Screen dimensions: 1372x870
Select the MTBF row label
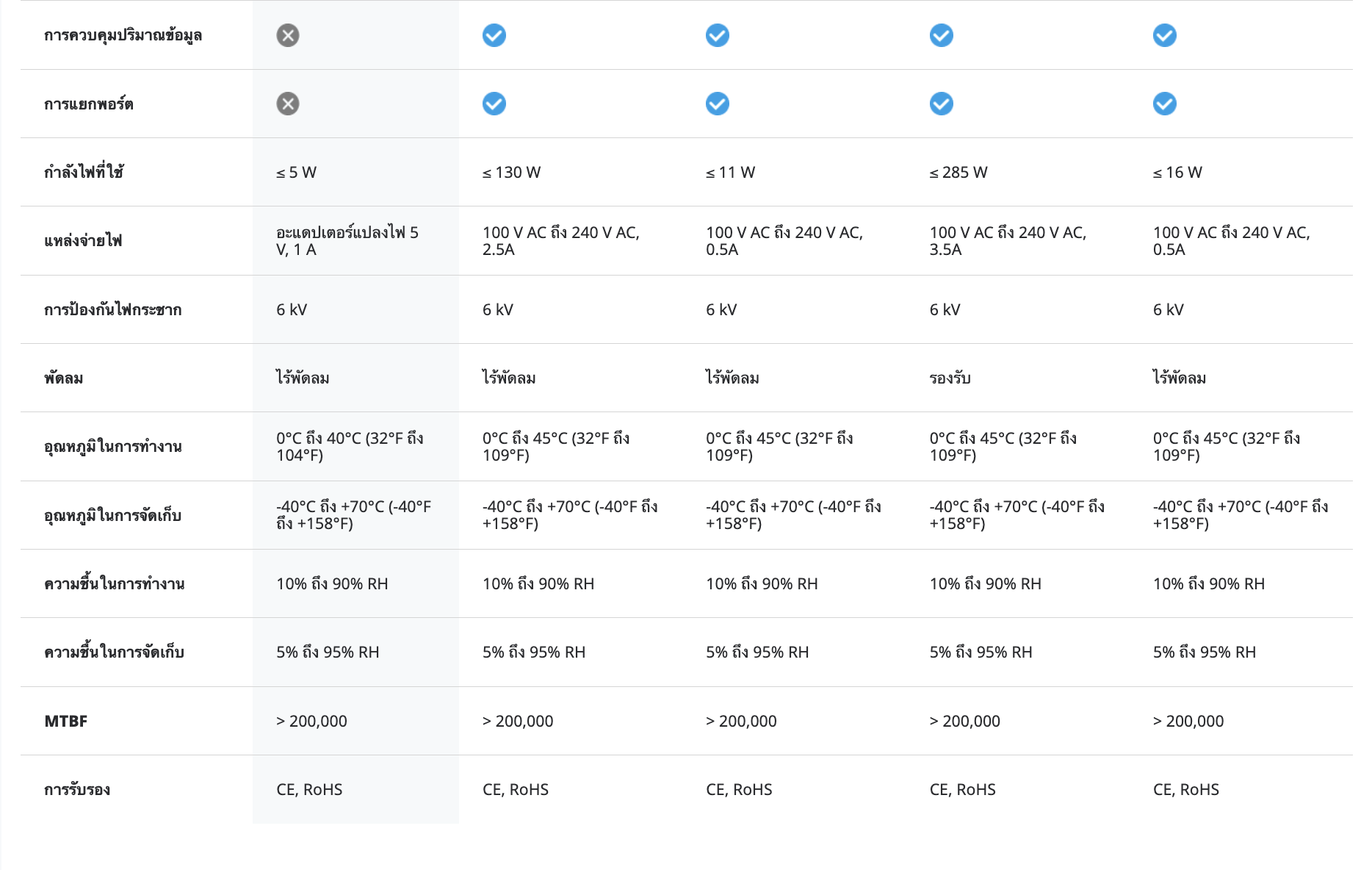click(x=66, y=721)
